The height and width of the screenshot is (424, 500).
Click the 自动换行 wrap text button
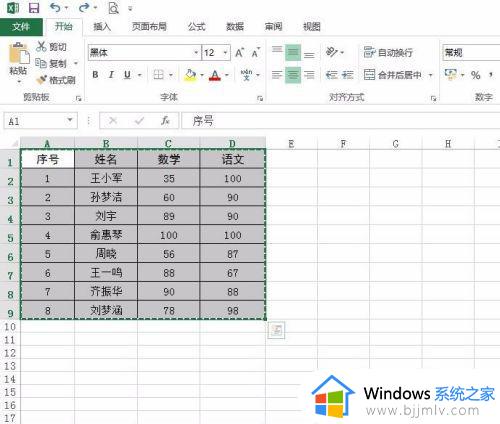tap(388, 52)
